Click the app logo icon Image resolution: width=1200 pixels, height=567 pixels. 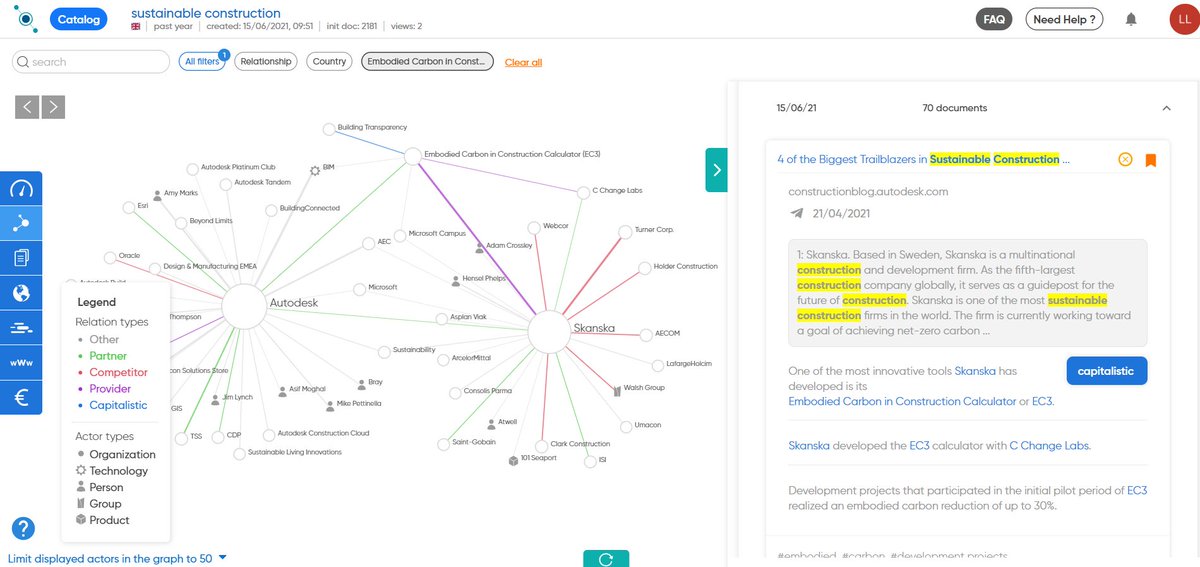click(24, 18)
